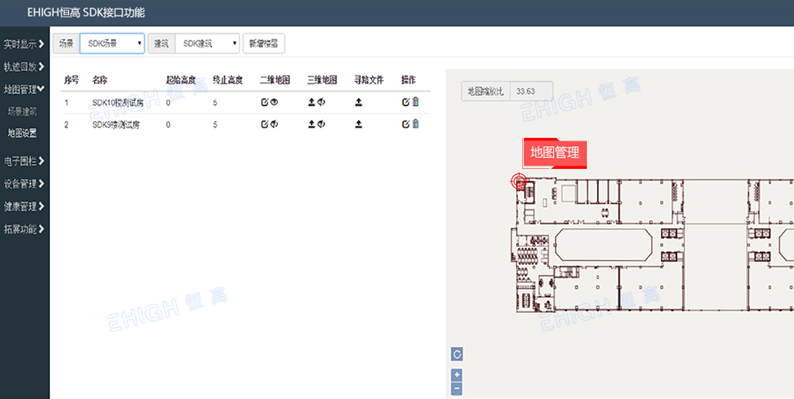Click the 二维地图 column header
Screen dimensions: 794x399
pyautogui.click(x=275, y=80)
